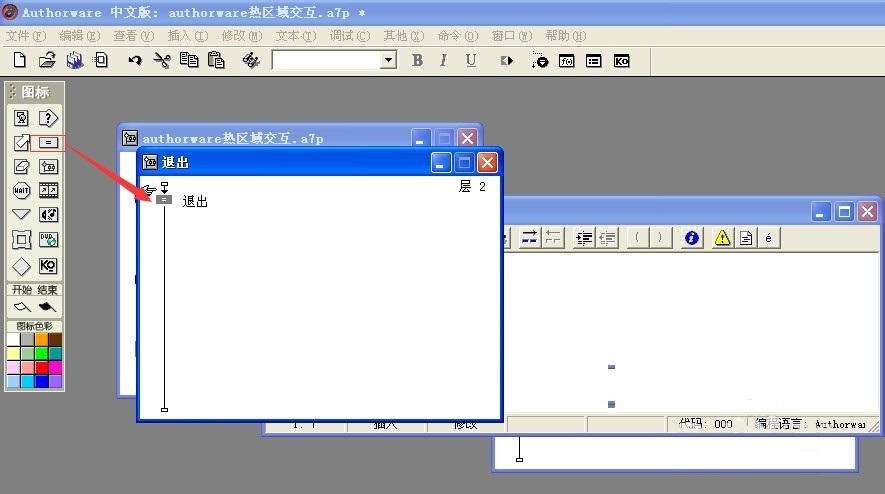885x494 pixels.
Task: Click the Import toolbar icon
Action: click(x=101, y=60)
